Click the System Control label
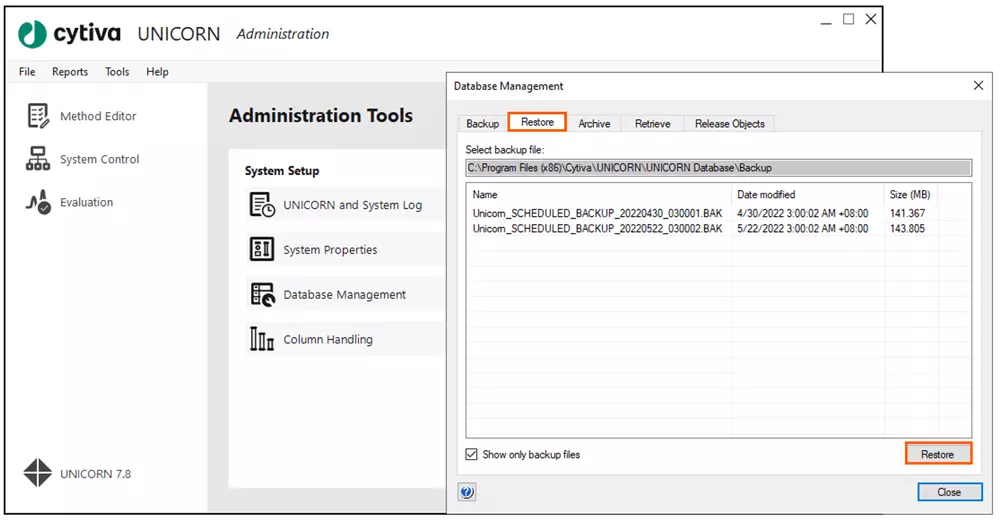The width and height of the screenshot is (1000, 520). (x=99, y=159)
